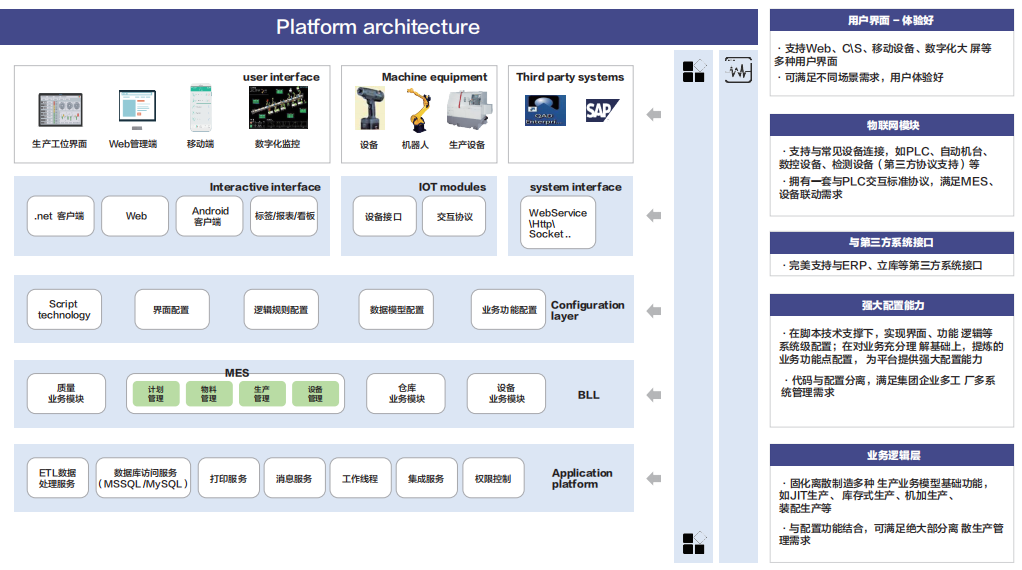
Task: Select the 强大配置能力 panel header
Action: click(x=891, y=305)
